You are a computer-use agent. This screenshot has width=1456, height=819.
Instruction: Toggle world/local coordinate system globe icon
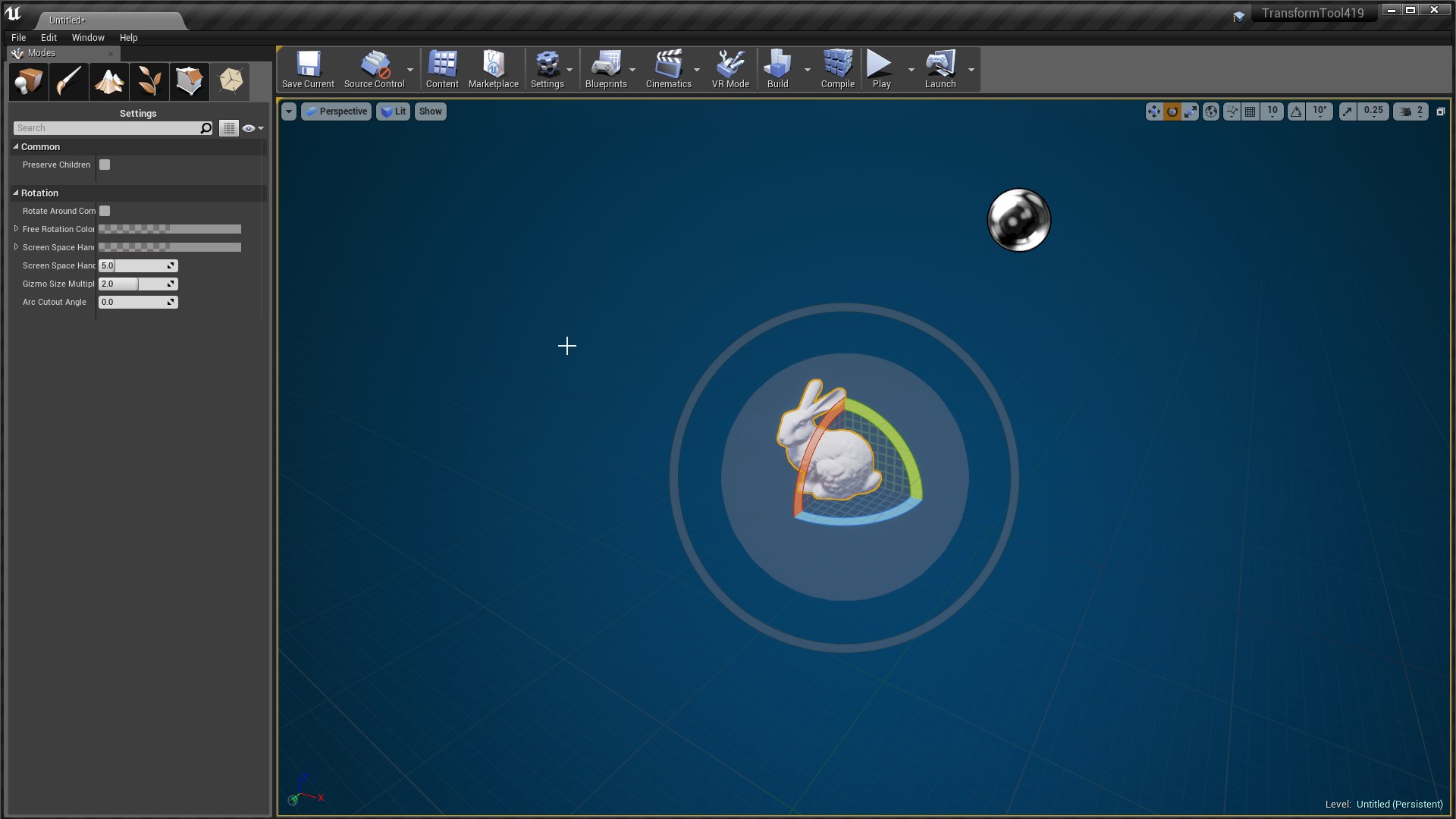(x=1211, y=111)
